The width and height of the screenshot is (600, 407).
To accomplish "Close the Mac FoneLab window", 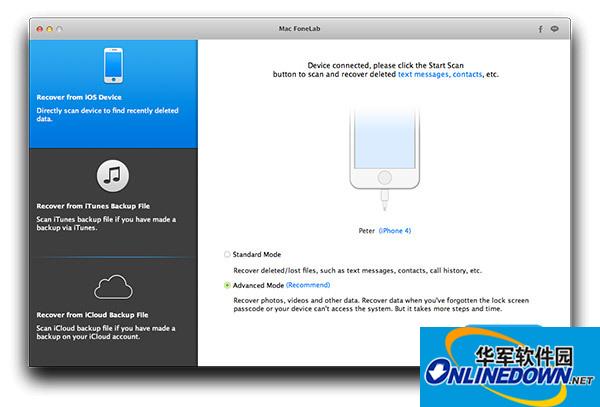I will [39, 29].
